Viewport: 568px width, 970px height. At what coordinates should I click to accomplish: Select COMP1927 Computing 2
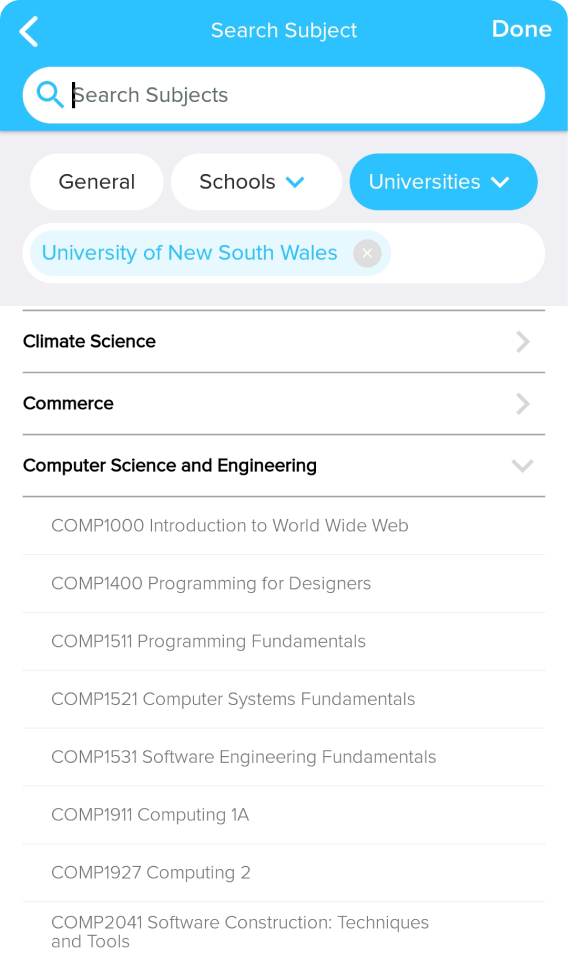click(284, 873)
